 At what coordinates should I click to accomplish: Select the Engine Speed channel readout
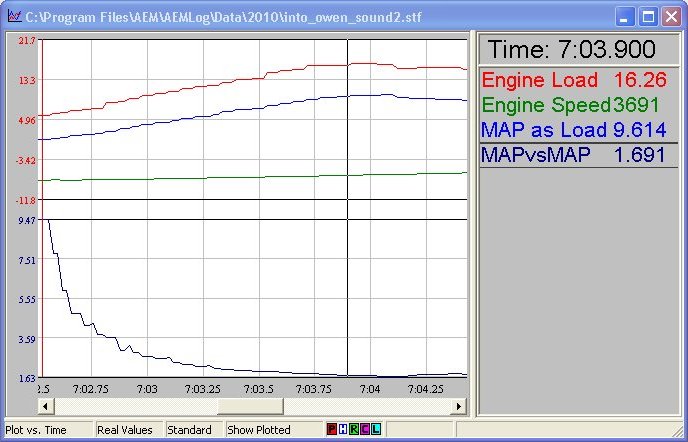579,105
